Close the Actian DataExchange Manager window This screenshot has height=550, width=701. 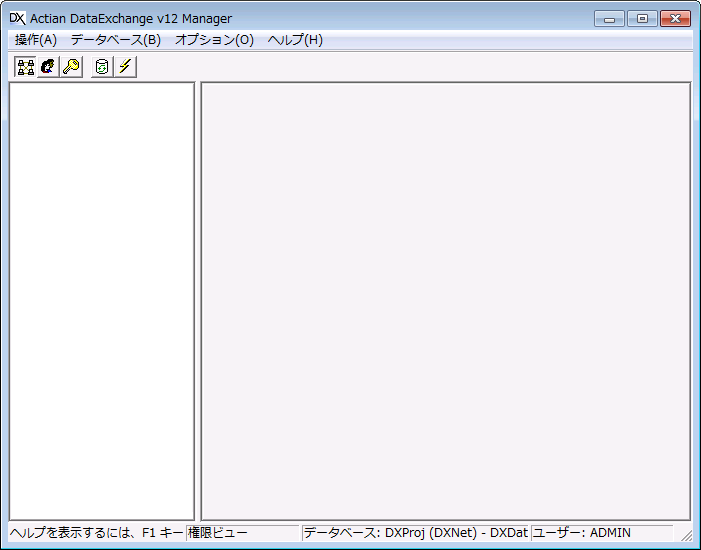(675, 18)
